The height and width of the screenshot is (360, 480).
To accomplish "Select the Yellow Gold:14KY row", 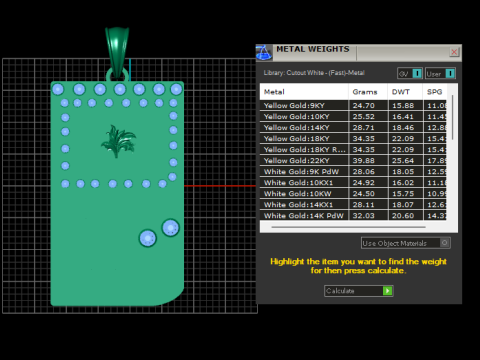I will [x=353, y=128].
